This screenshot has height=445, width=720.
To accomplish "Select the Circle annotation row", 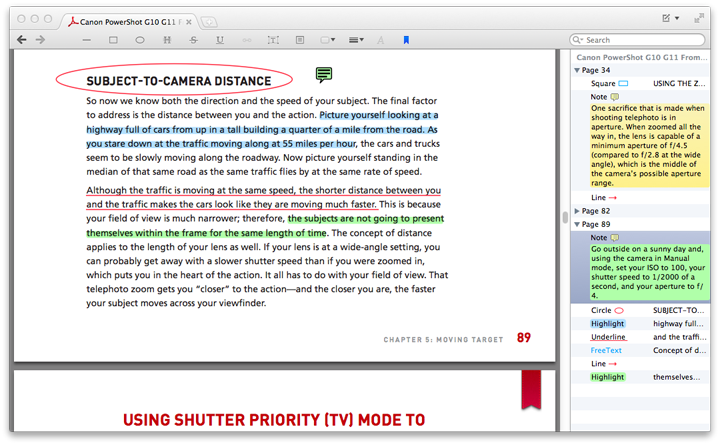I will (641, 310).
